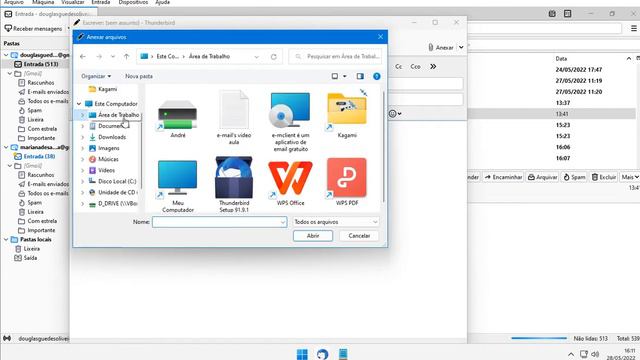Open the view options dropdown arrow
This screenshot has height=360, width=640.
coord(345,76)
